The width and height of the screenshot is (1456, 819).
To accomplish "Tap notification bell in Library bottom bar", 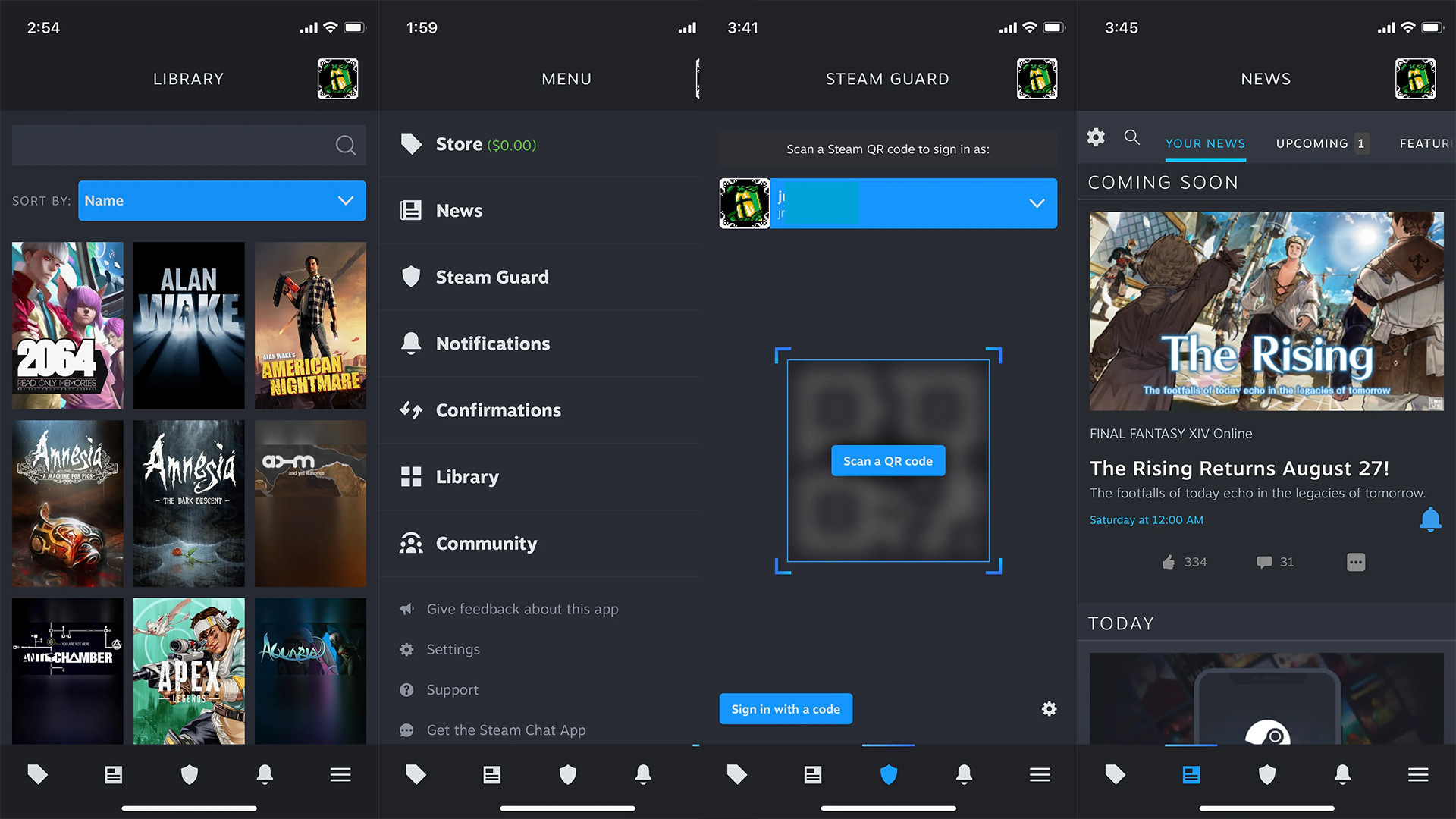I will (x=265, y=774).
